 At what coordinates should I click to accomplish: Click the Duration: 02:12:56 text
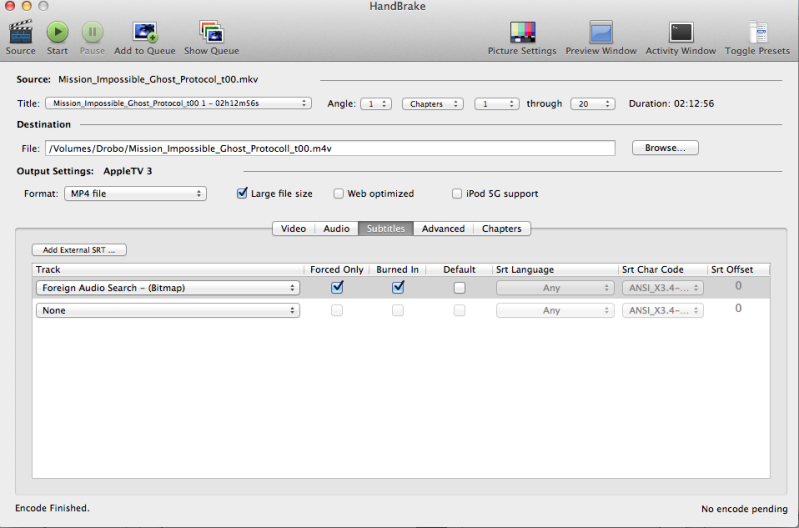coord(671,103)
